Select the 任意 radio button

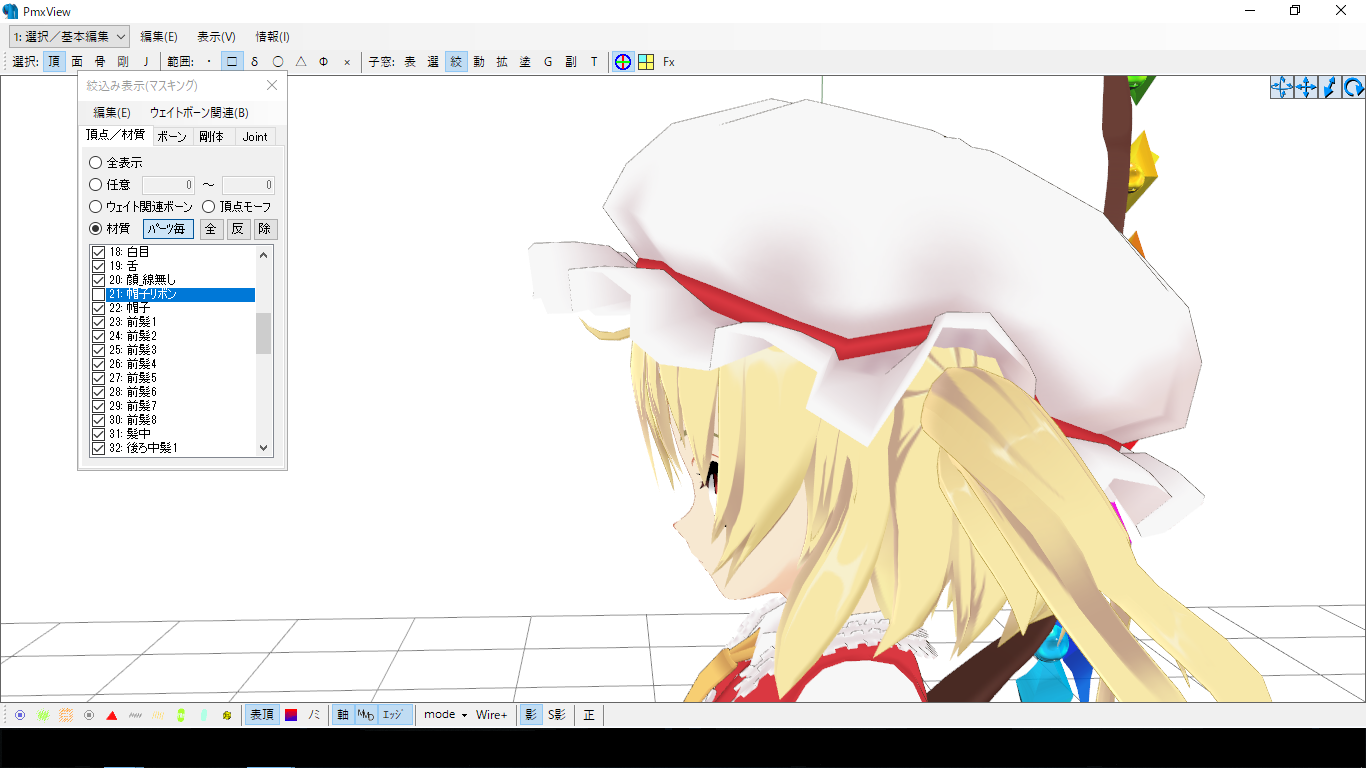click(110, 185)
